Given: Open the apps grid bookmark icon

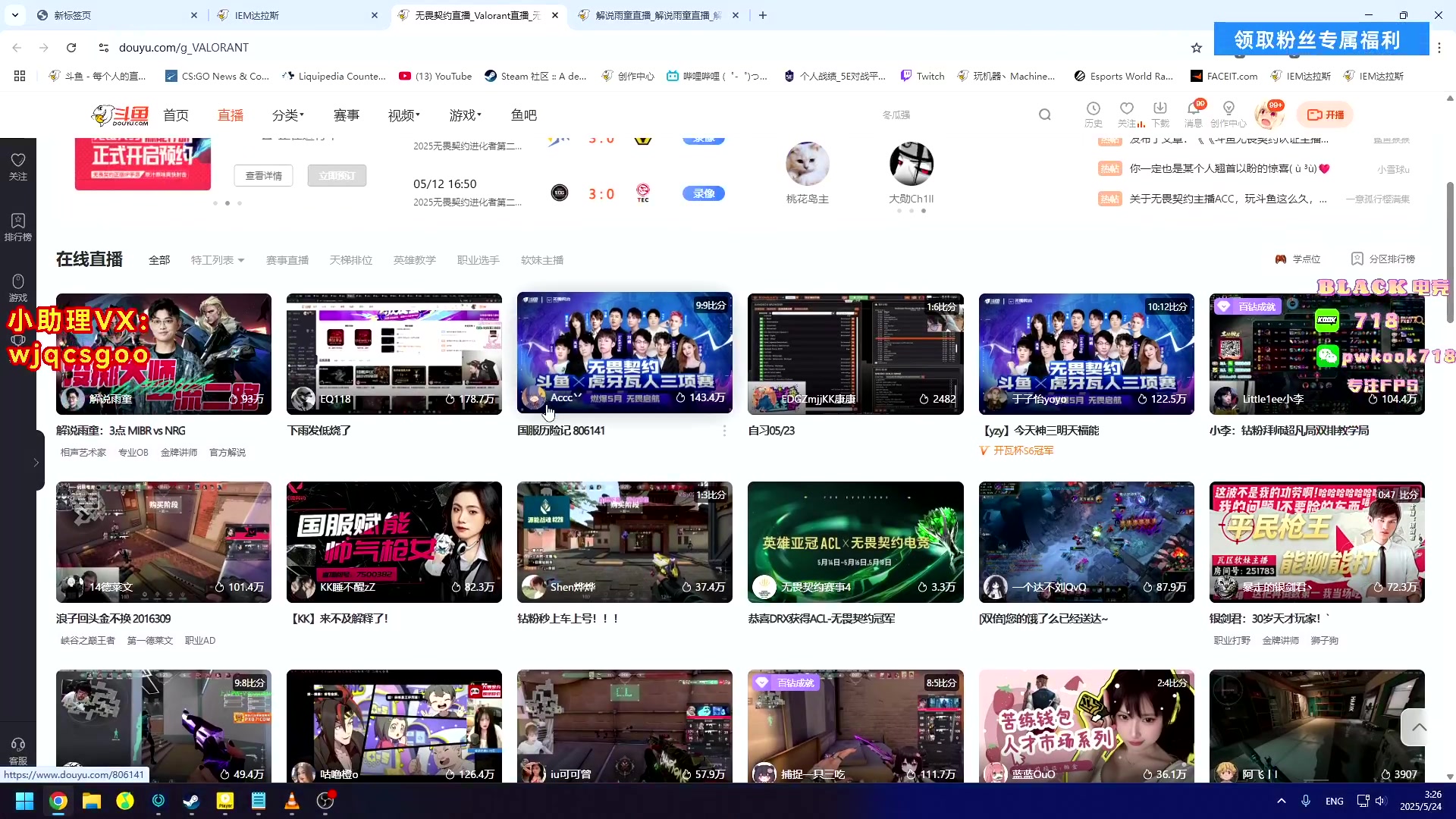Looking at the screenshot, I should tap(20, 76).
